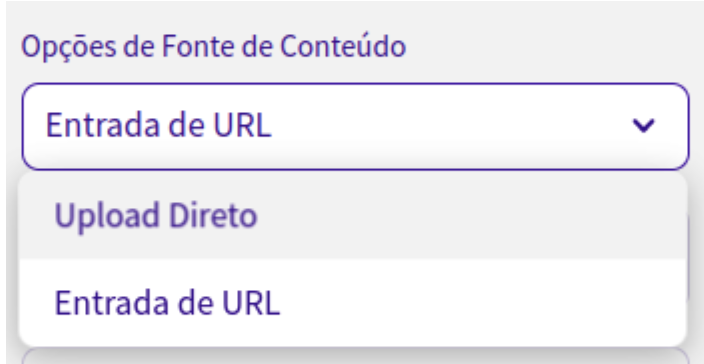Click the Entrada de URL text in the combo box
The height and width of the screenshot is (364, 704).
click(x=158, y=126)
